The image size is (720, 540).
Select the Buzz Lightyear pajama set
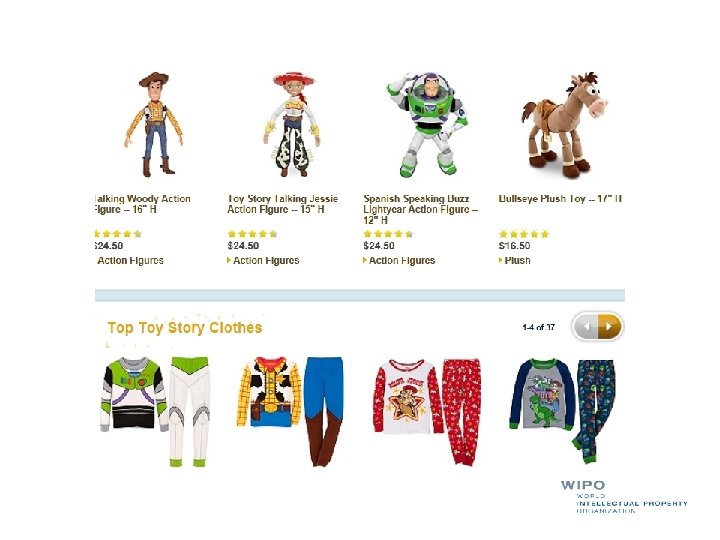(x=155, y=412)
